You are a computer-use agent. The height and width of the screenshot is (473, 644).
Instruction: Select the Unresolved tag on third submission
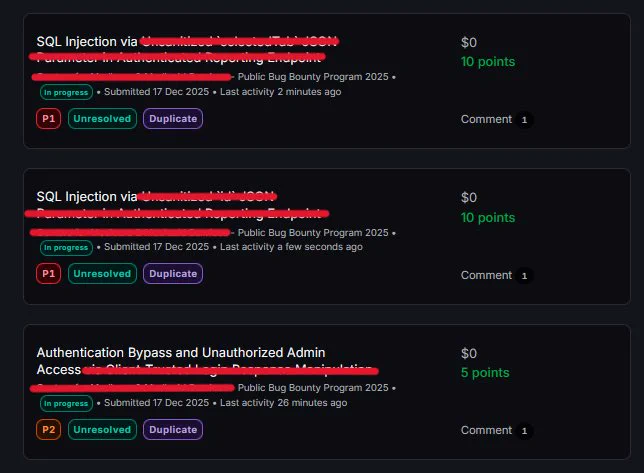pyautogui.click(x=102, y=429)
